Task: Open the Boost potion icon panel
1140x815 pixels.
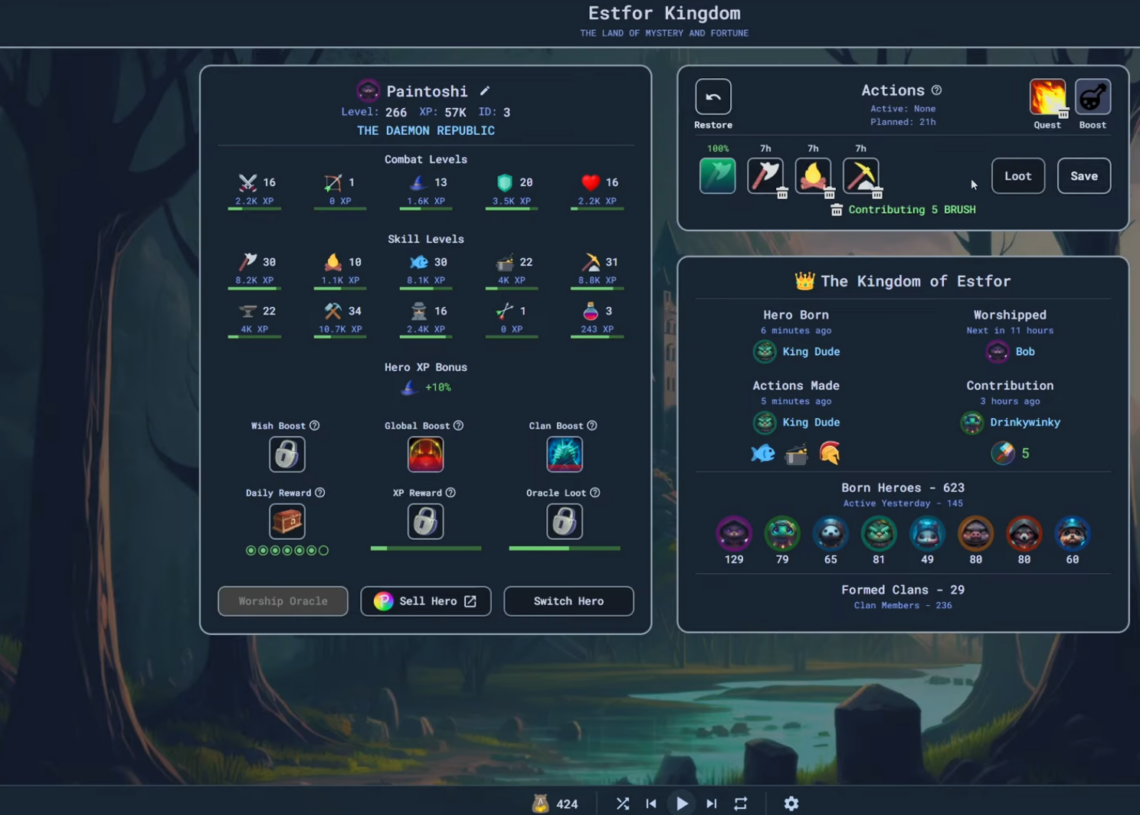Action: (x=1092, y=97)
